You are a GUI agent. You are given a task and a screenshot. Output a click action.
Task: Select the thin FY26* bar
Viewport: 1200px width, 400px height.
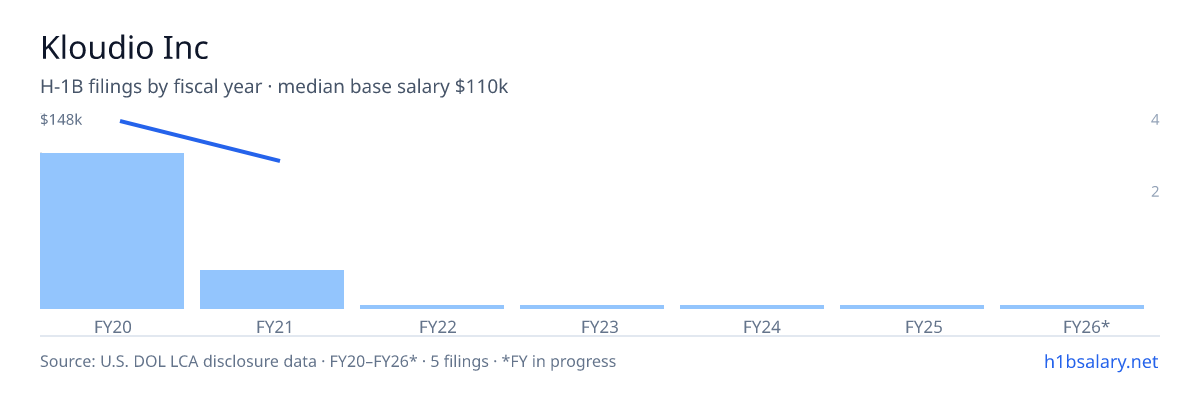1072,307
